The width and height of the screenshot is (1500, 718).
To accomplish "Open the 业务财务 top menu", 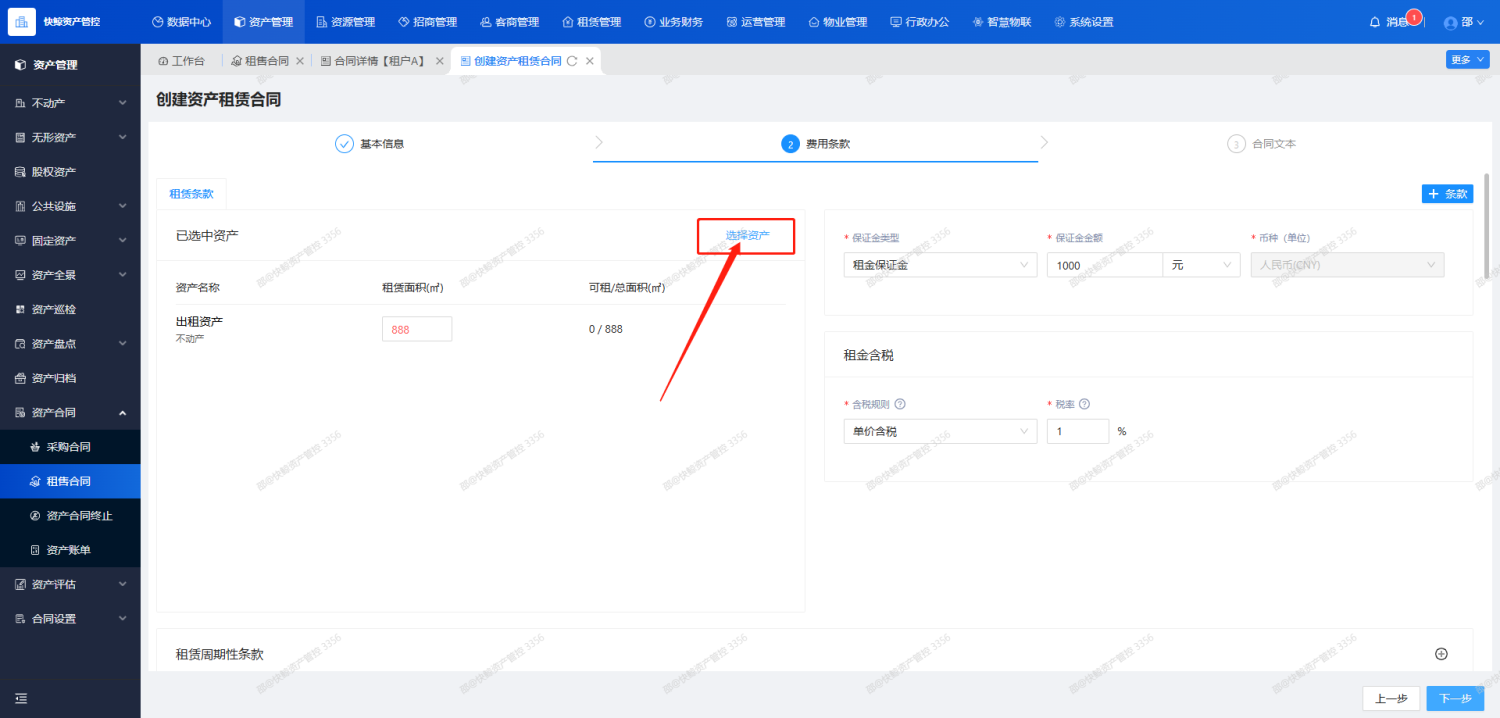I will coord(673,22).
